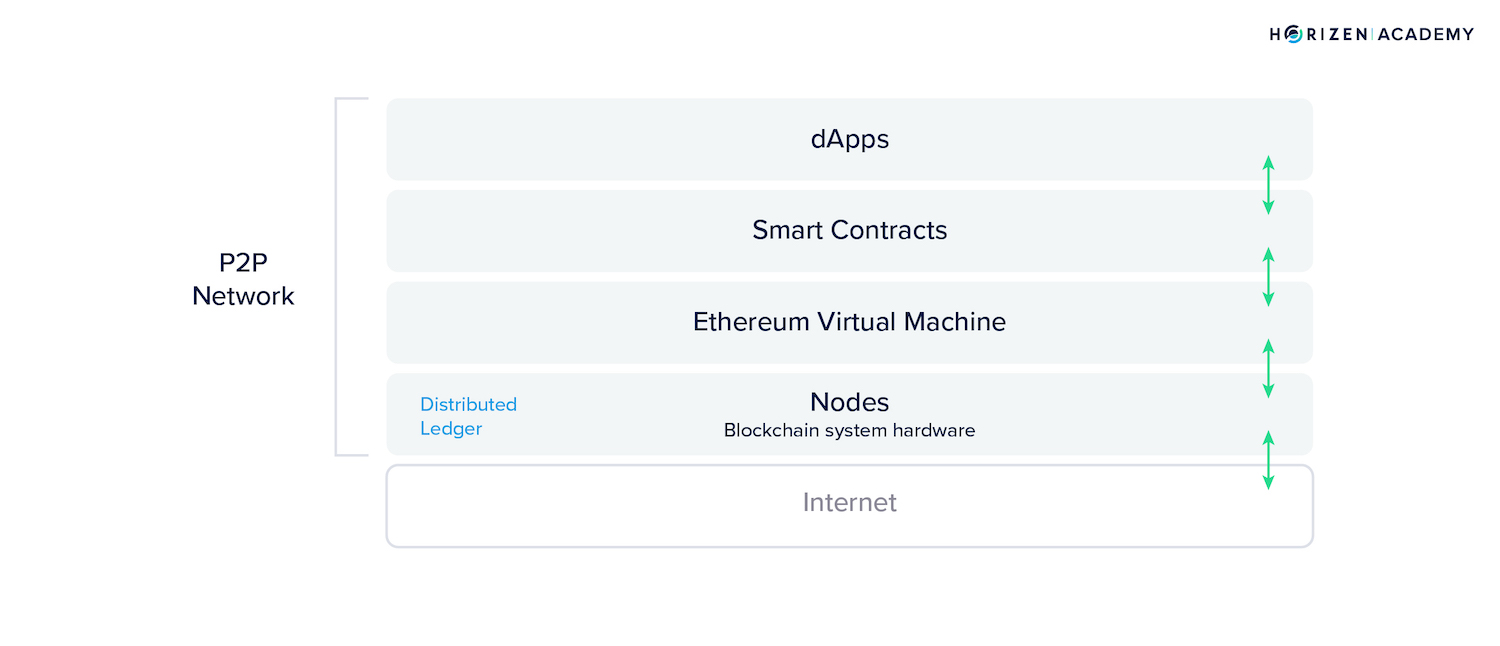1500x646 pixels.
Task: Select the dApps layer box
Action: pos(849,139)
